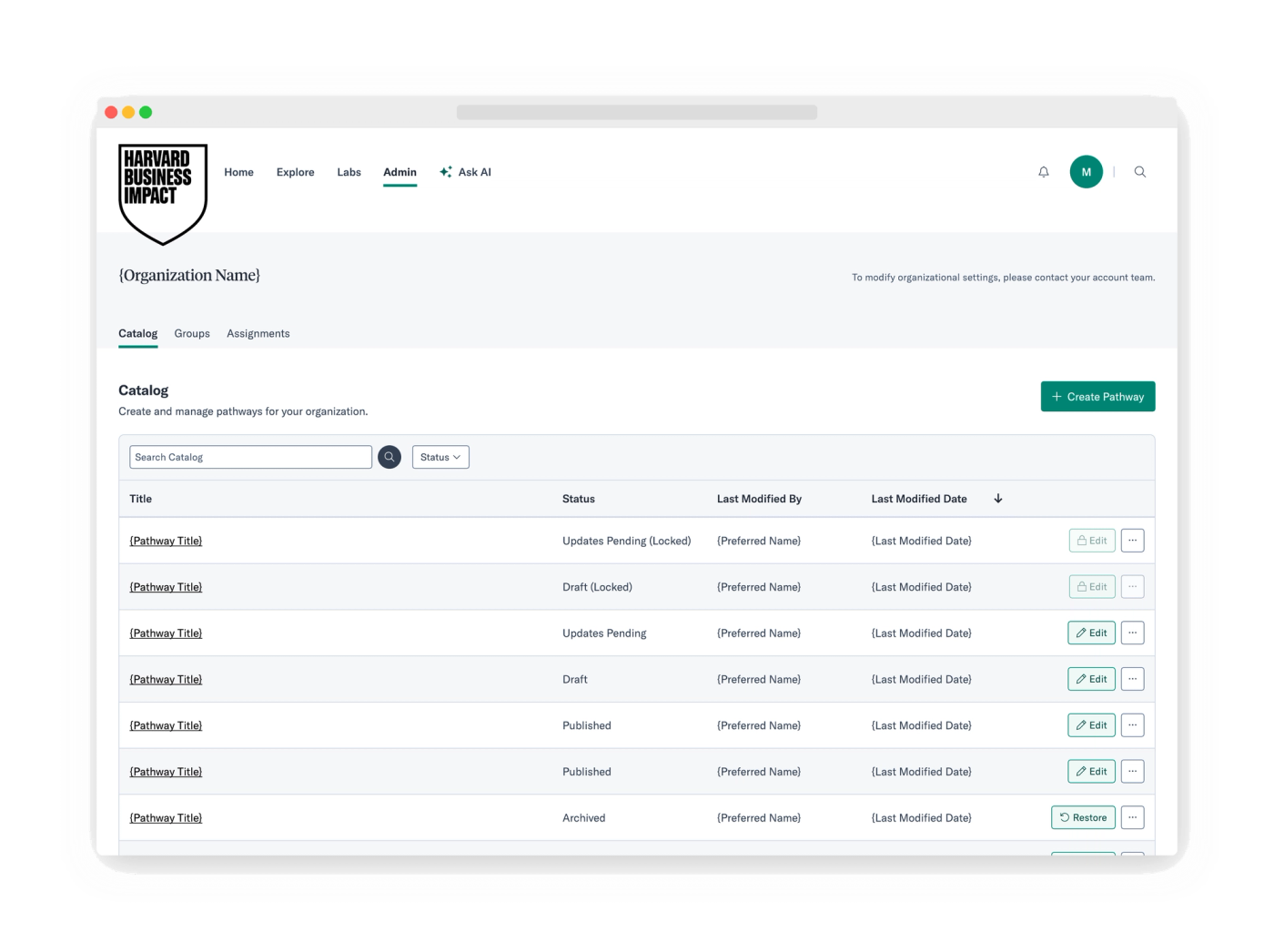Open the Pathway Title link in the Archived row
The image size is (1274, 952).
[x=166, y=817]
